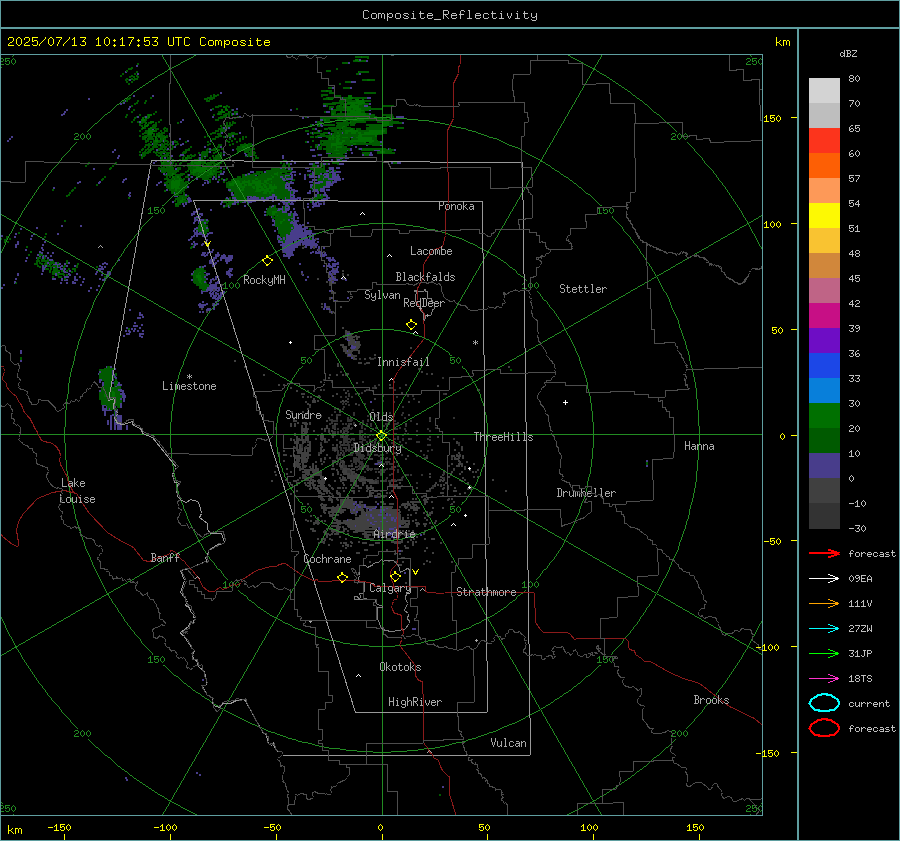
Task: Select the cyan 27ZW arrow icon
Action: click(x=824, y=629)
